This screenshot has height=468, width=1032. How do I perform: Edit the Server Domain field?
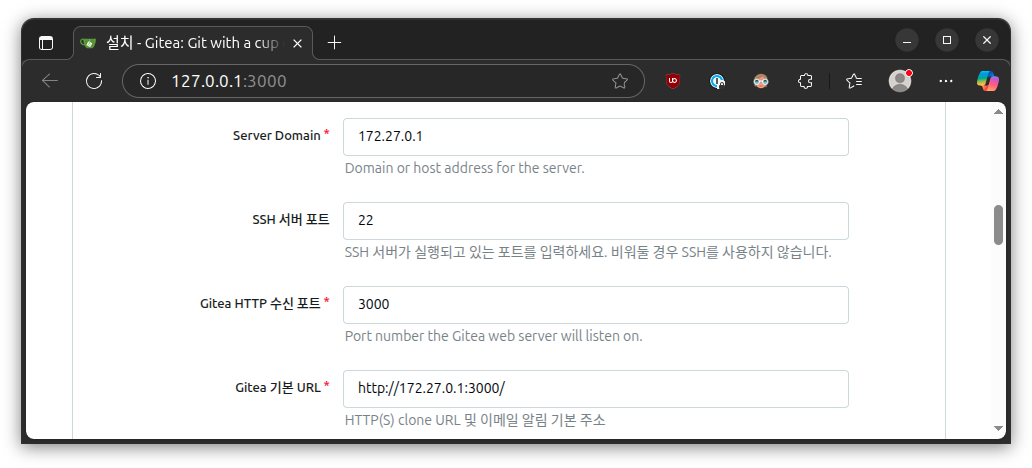(x=596, y=137)
